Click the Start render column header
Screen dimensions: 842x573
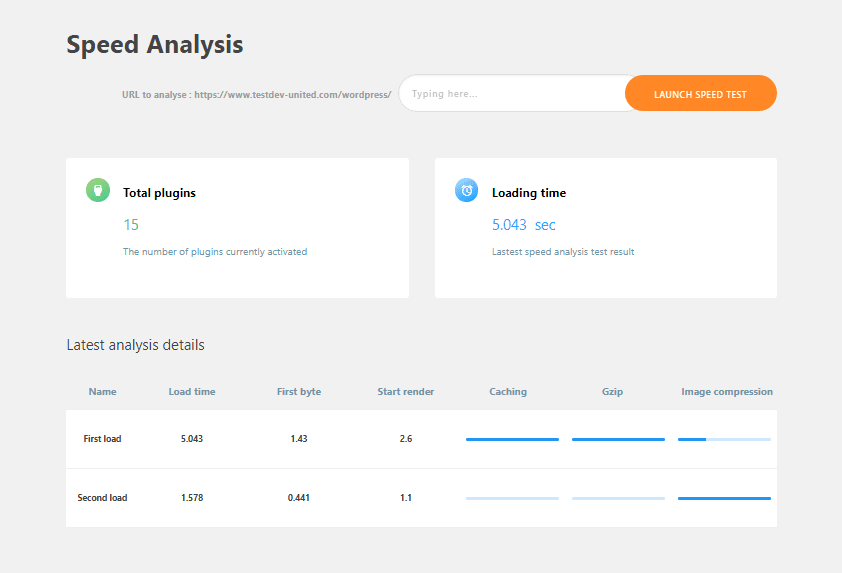point(406,392)
